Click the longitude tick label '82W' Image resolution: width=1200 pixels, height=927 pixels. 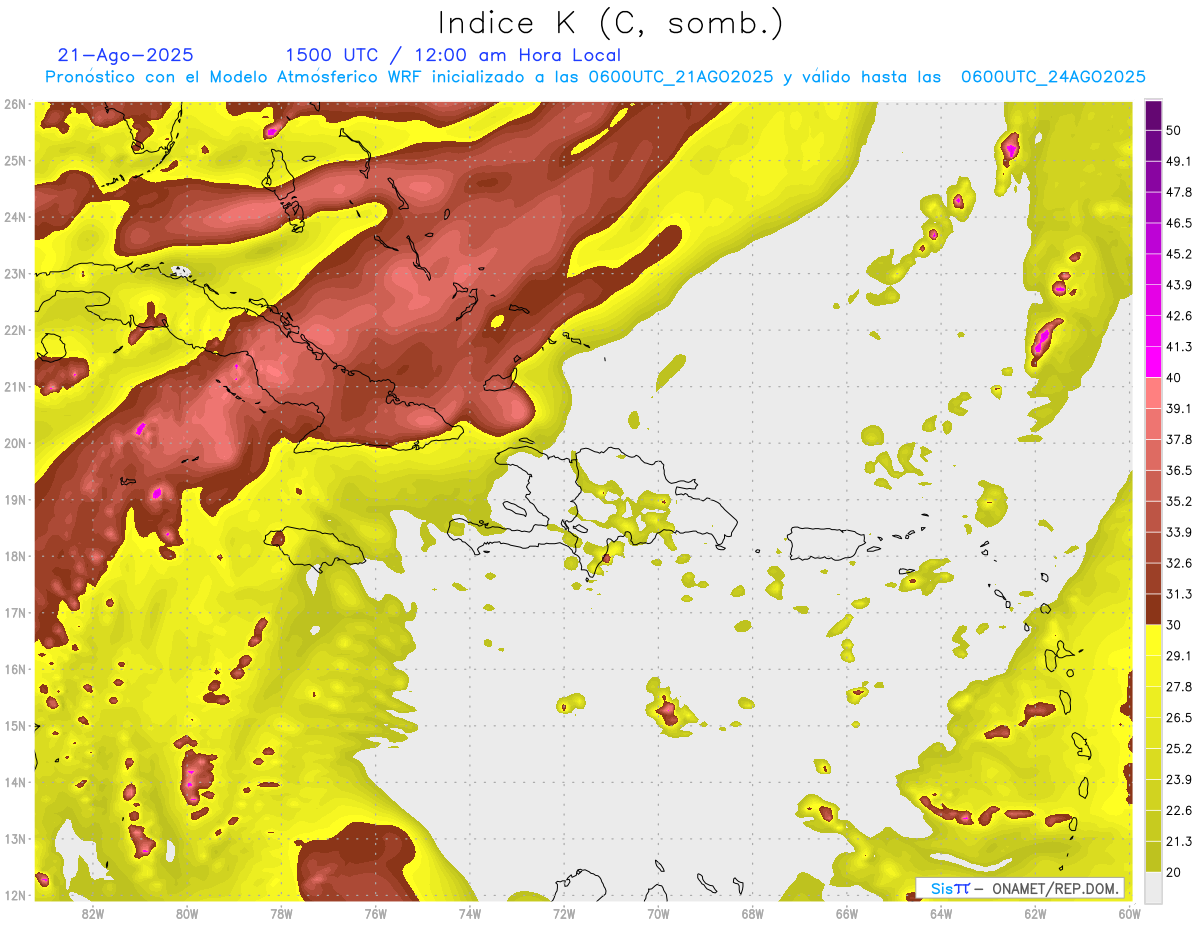point(93,914)
